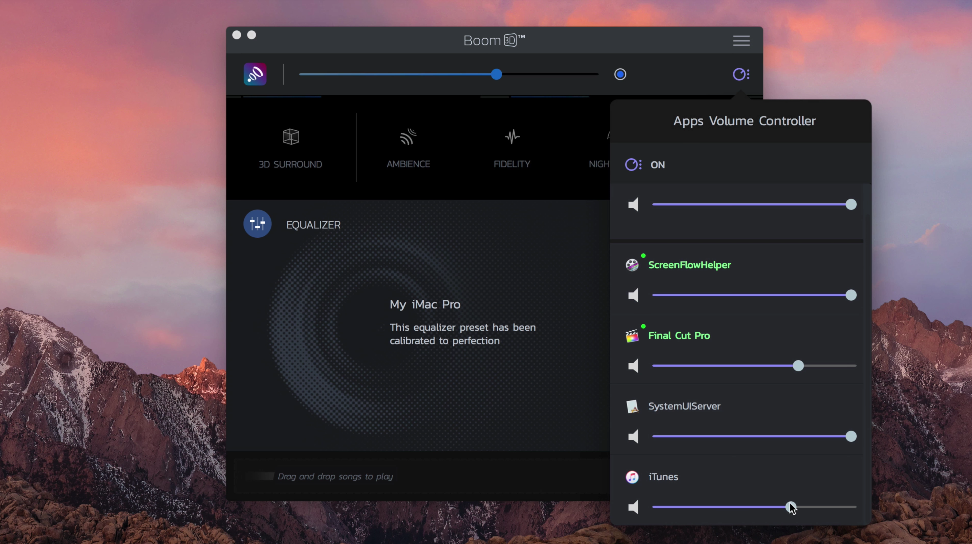The image size is (972, 544).
Task: Toggle the Apps Volume Controller icon
Action: click(x=740, y=74)
